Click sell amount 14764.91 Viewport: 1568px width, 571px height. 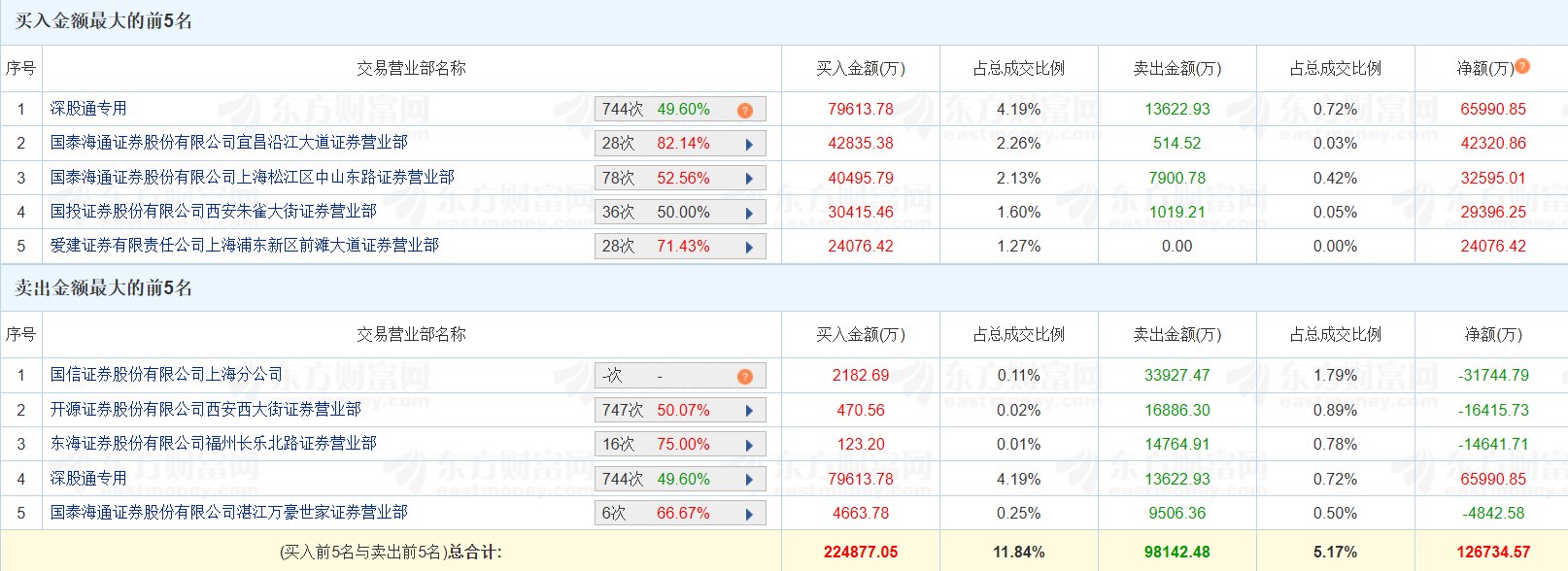[1177, 445]
